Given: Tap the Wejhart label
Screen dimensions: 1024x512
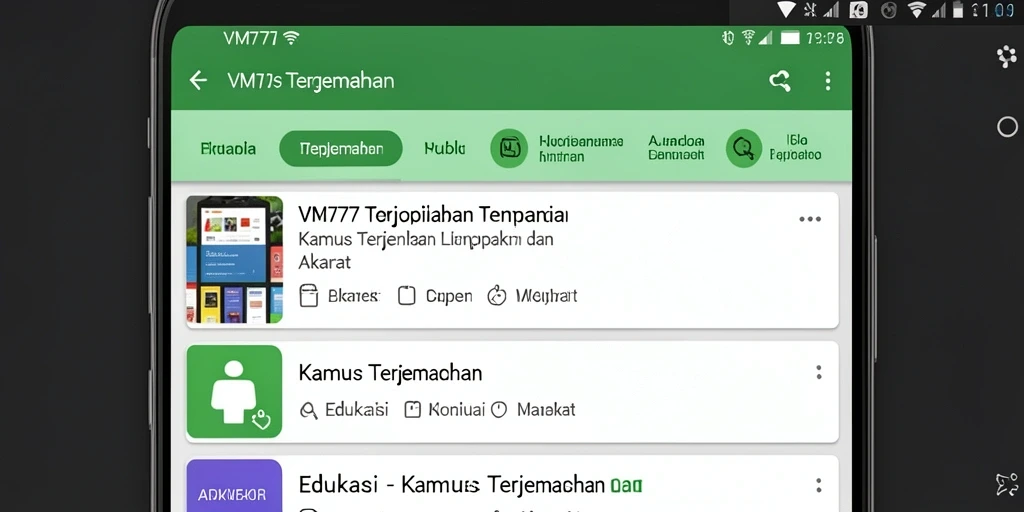Looking at the screenshot, I should [x=547, y=296].
